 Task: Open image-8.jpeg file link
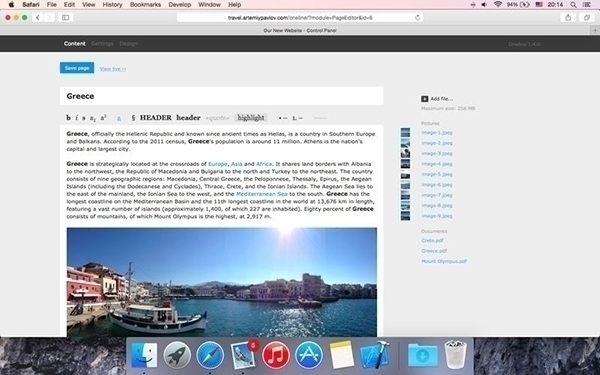437,205
